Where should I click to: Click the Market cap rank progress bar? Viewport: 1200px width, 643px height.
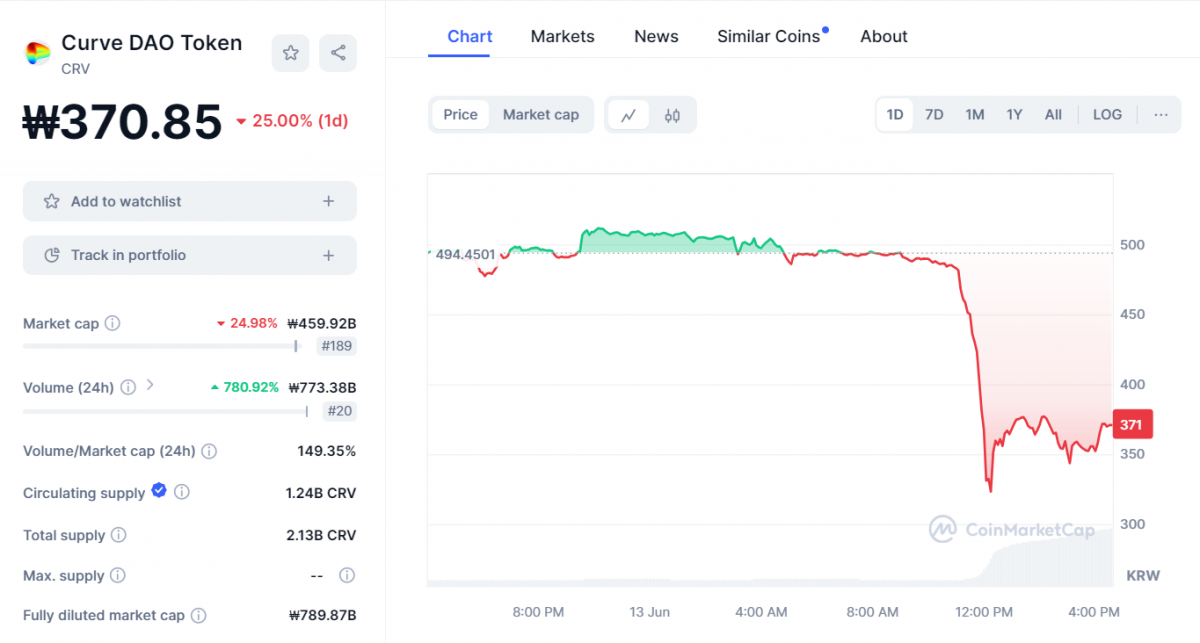(160, 346)
